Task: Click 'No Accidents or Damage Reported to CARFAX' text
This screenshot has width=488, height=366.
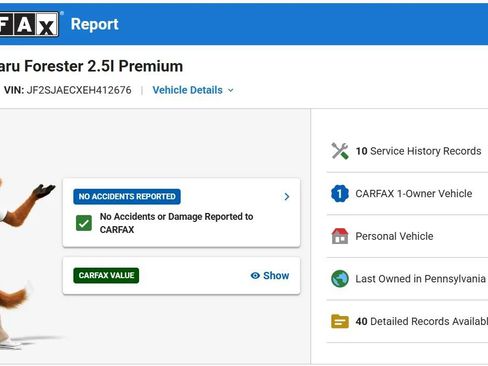Action: pyautogui.click(x=176, y=223)
